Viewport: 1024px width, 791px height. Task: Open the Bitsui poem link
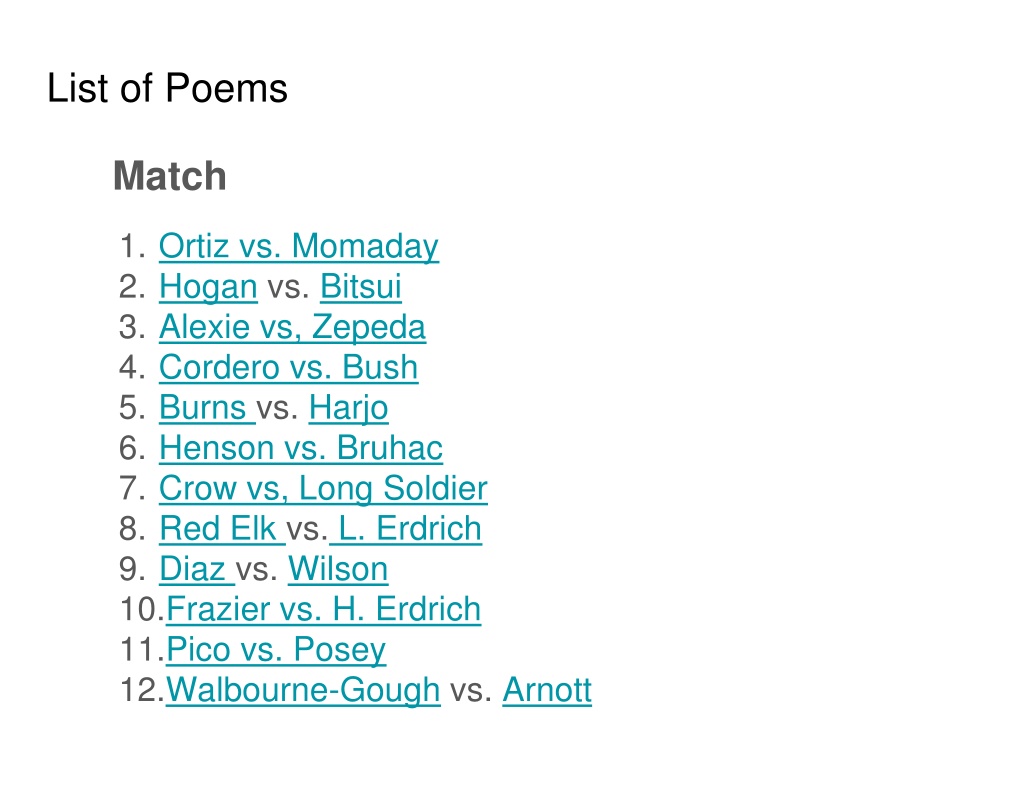tap(360, 287)
